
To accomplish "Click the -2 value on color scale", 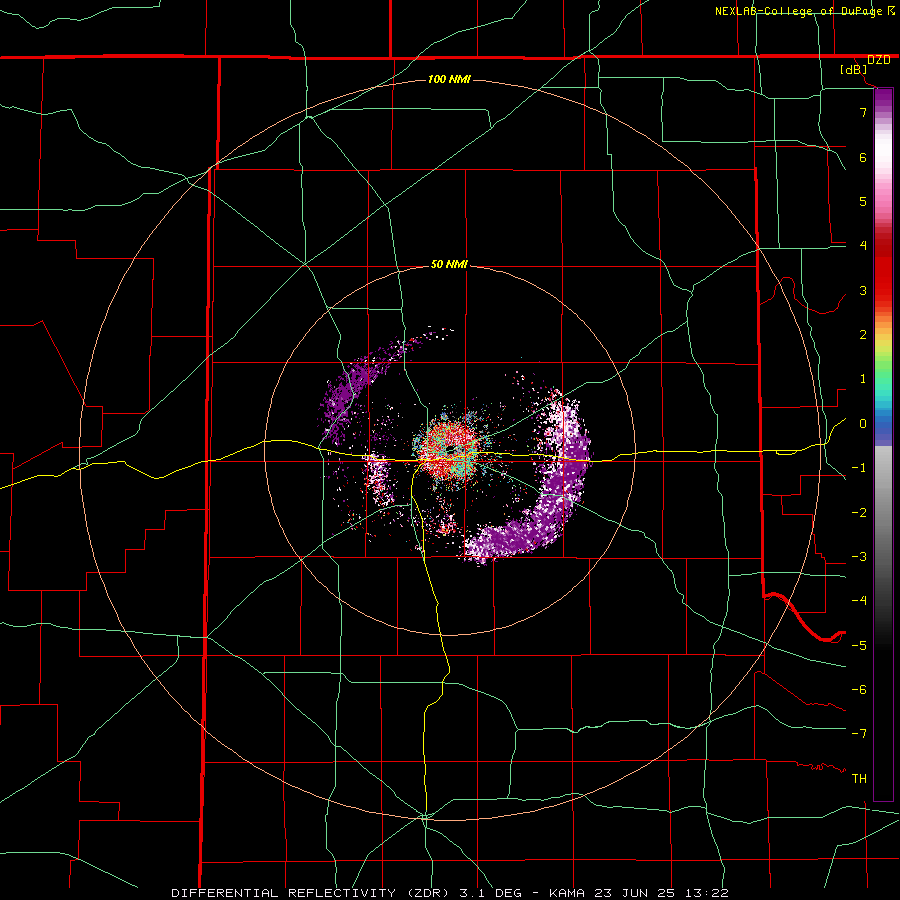I will click(x=859, y=513).
